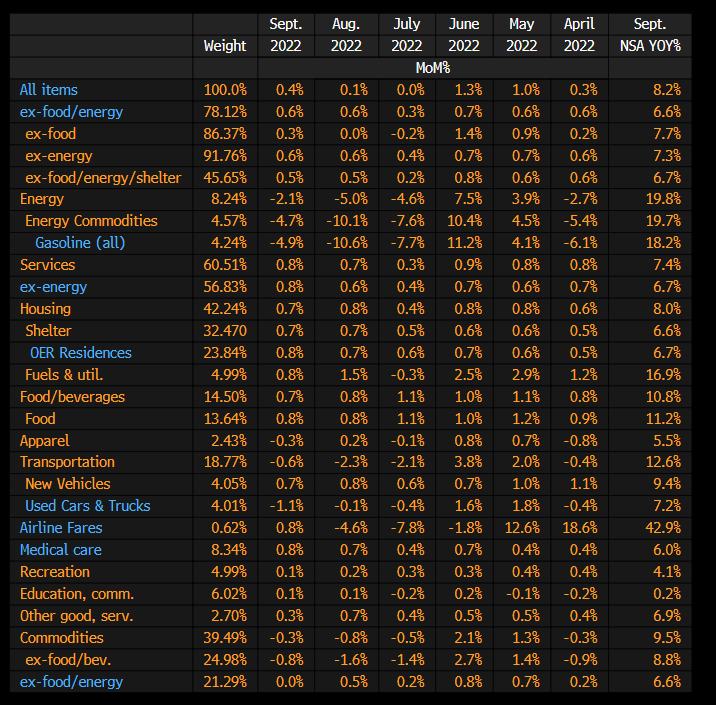The height and width of the screenshot is (705, 716).
Task: Open the 'Gasoline (all)' row link
Action: (80, 243)
